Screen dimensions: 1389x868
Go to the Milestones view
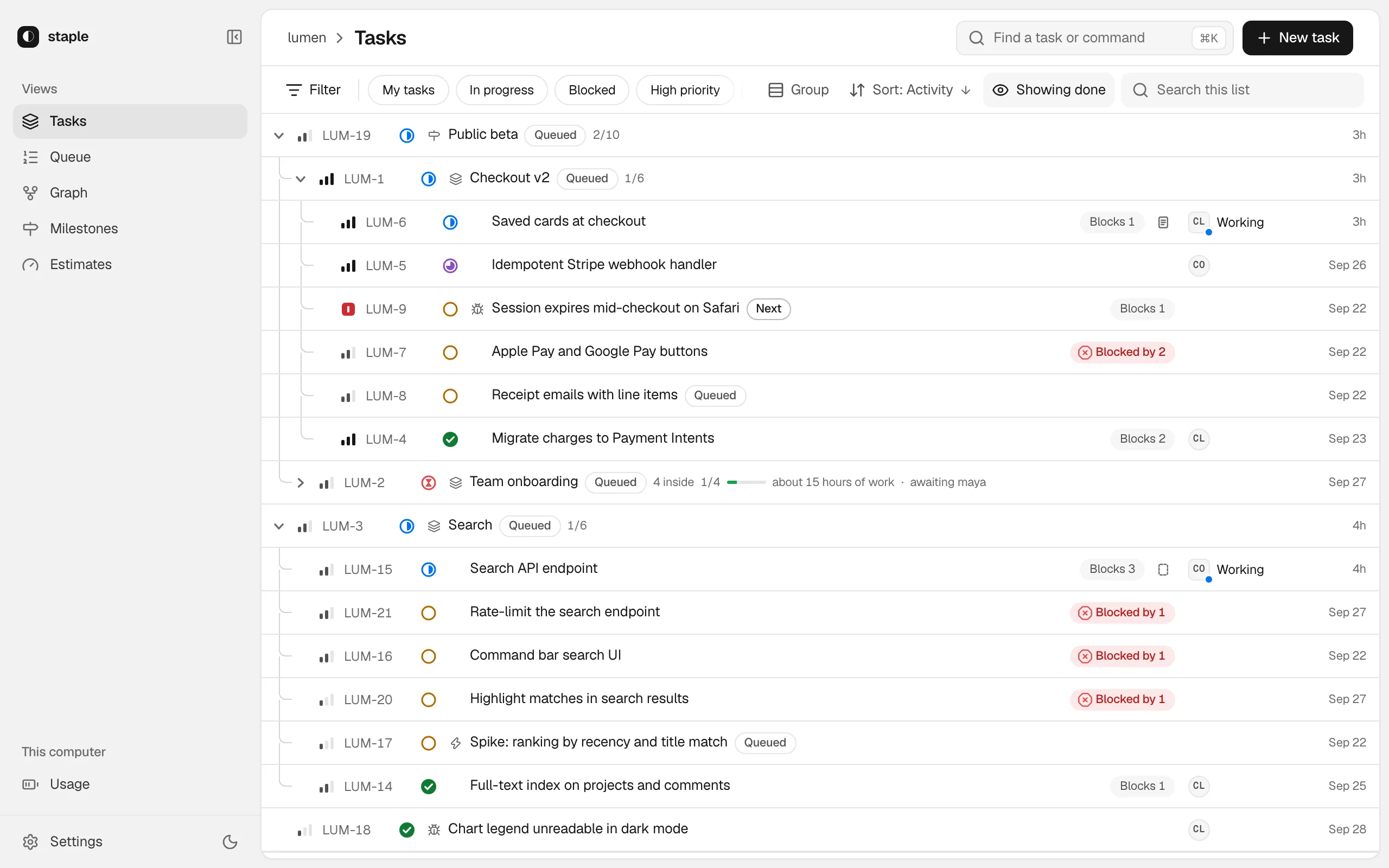pos(130,228)
